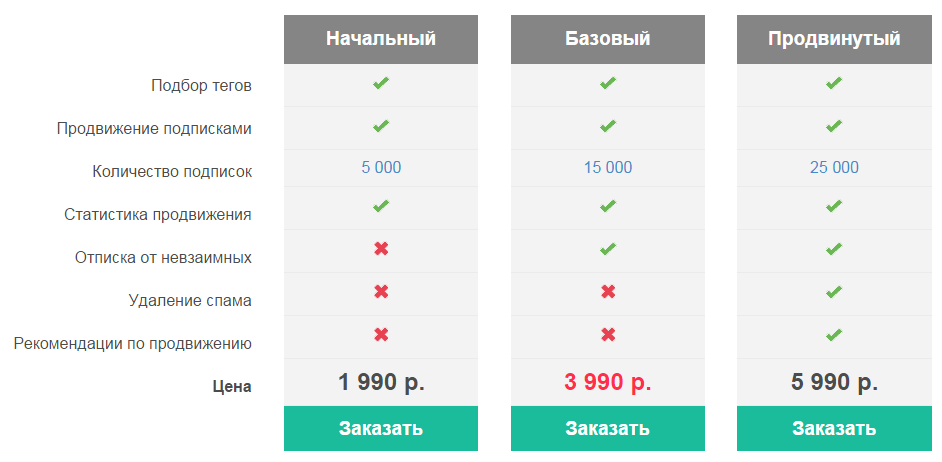The width and height of the screenshot is (942, 462).
Task: Click red cross for Рекомендации по продвижению, Начальный
Action: [381, 334]
